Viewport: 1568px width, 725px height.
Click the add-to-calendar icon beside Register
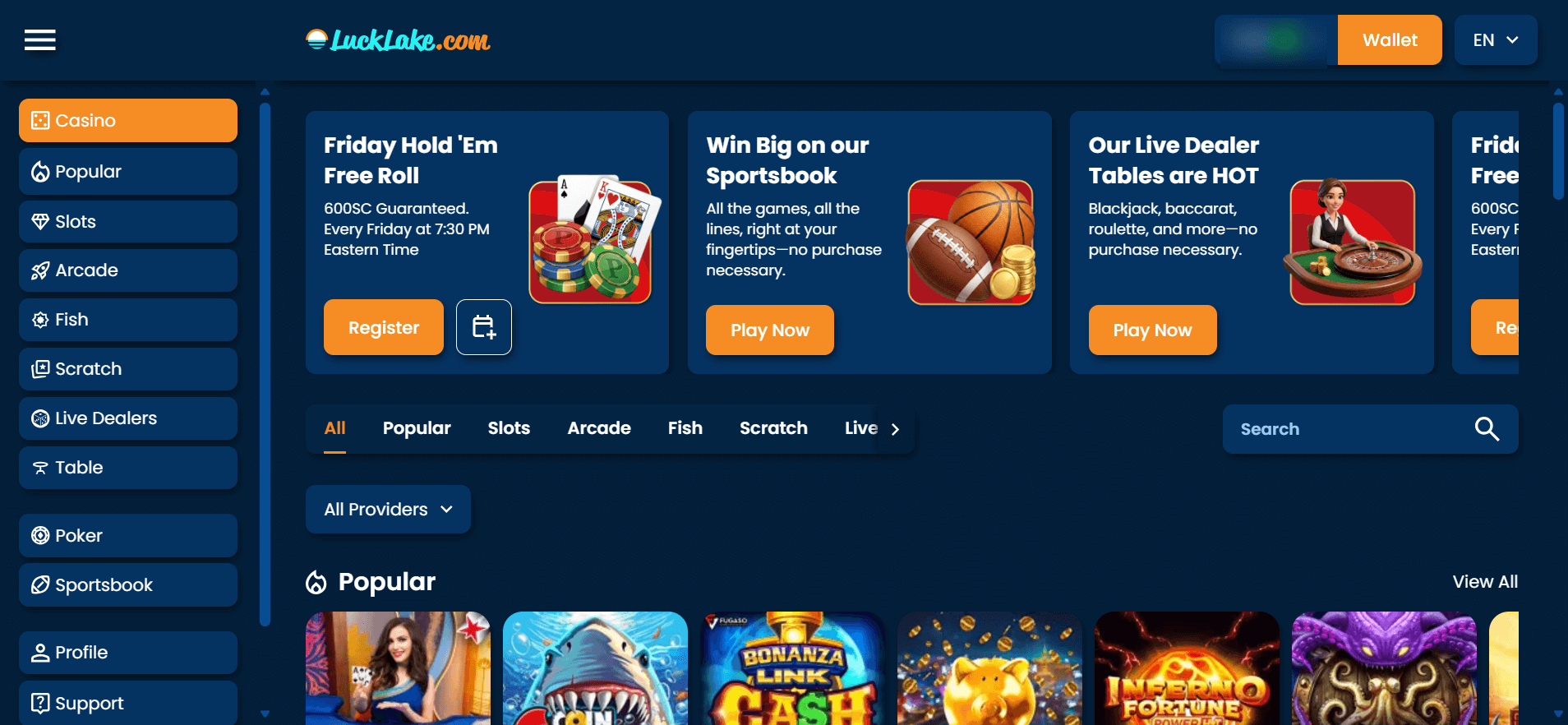pyautogui.click(x=484, y=327)
